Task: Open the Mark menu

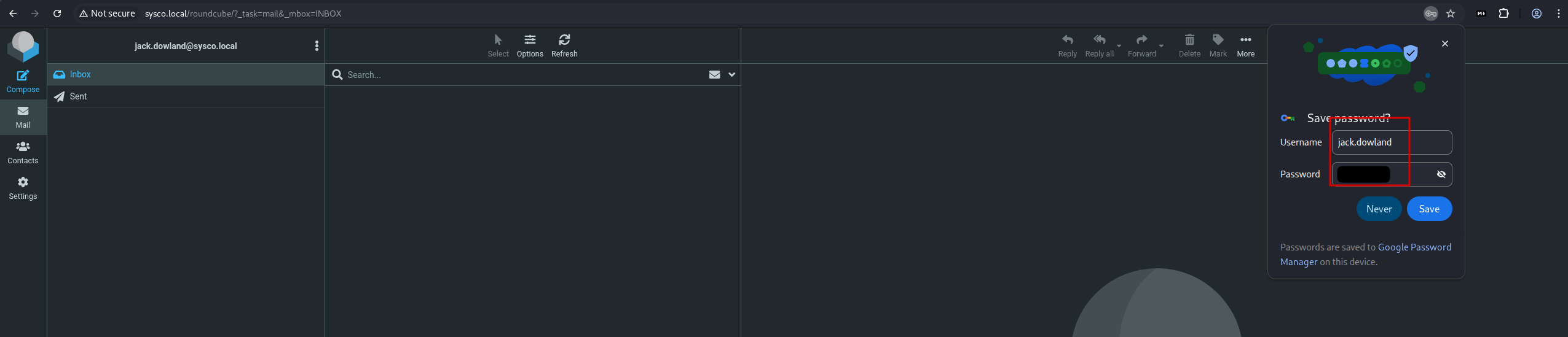Action: (1218, 46)
